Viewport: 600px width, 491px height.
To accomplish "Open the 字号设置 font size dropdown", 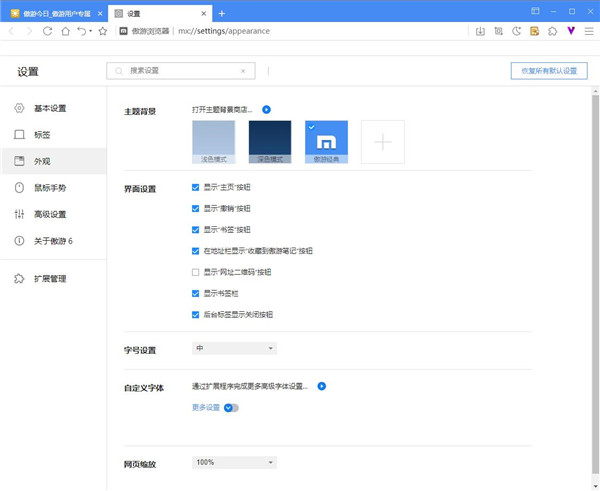I will (234, 348).
